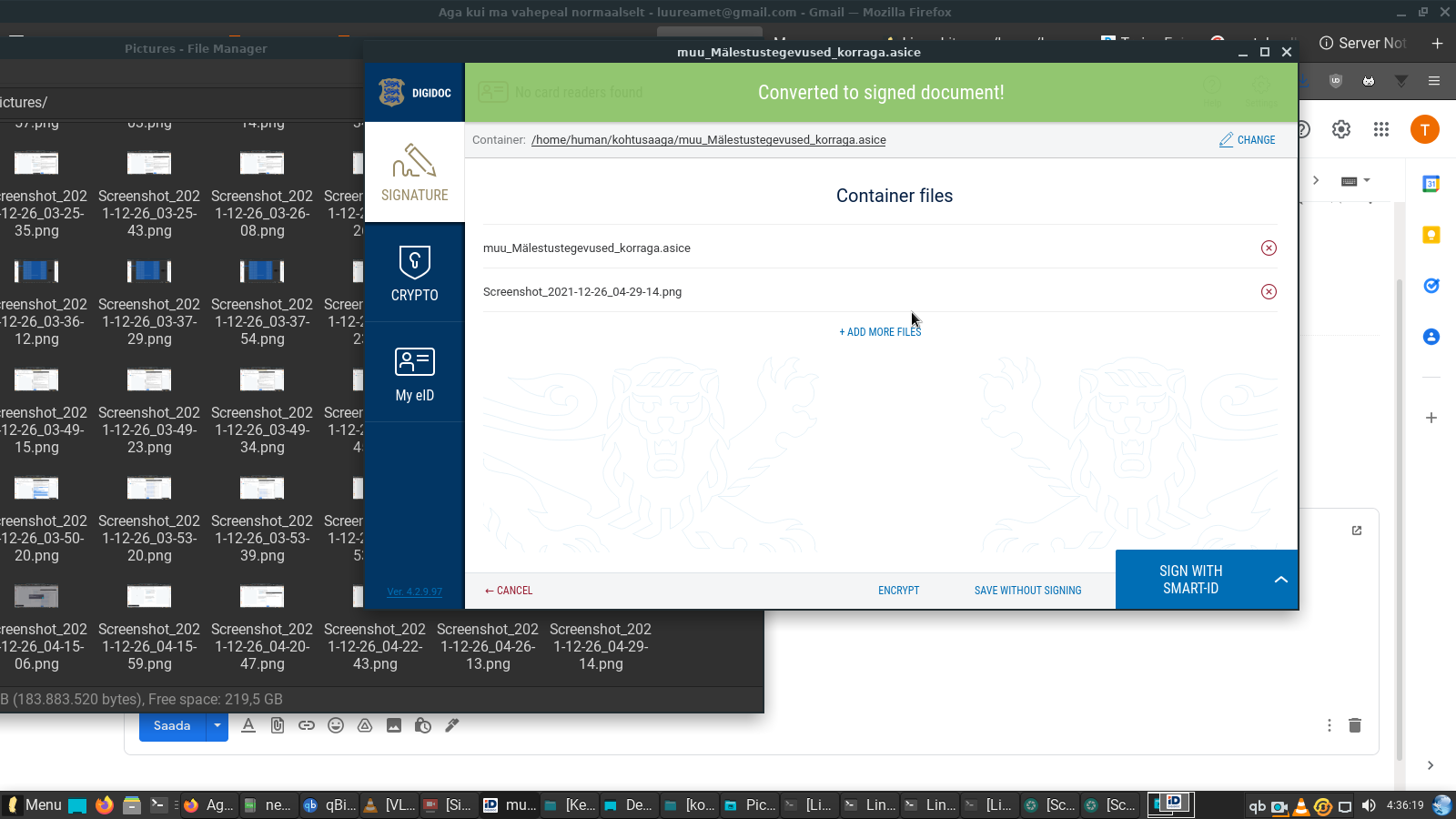Open Google Tasks side panel
This screenshot has height=819, width=1456.
1431,286
